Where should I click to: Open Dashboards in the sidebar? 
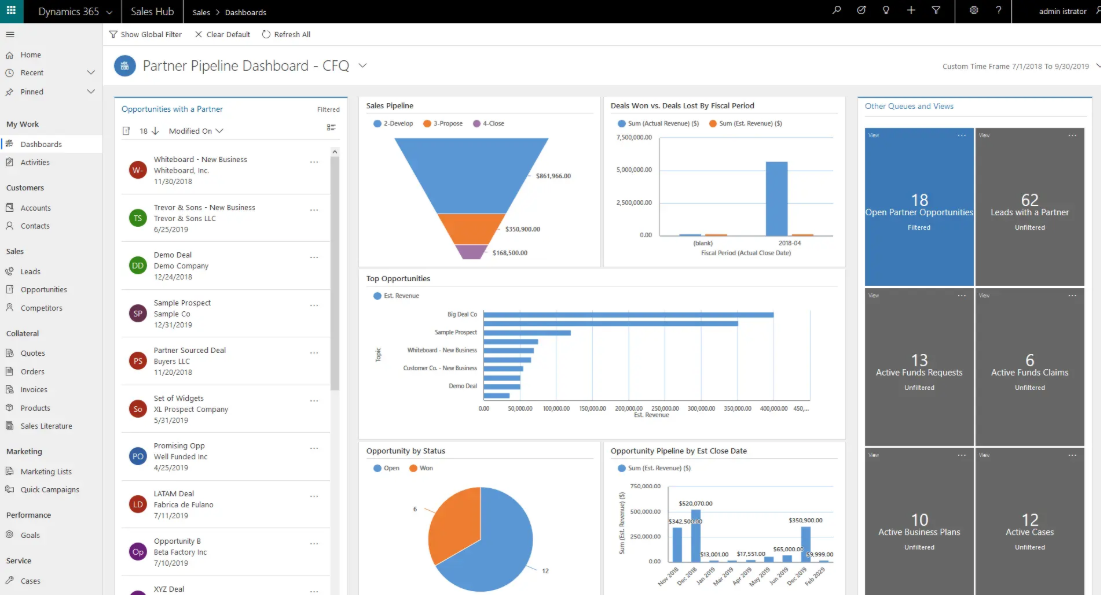coord(51,144)
